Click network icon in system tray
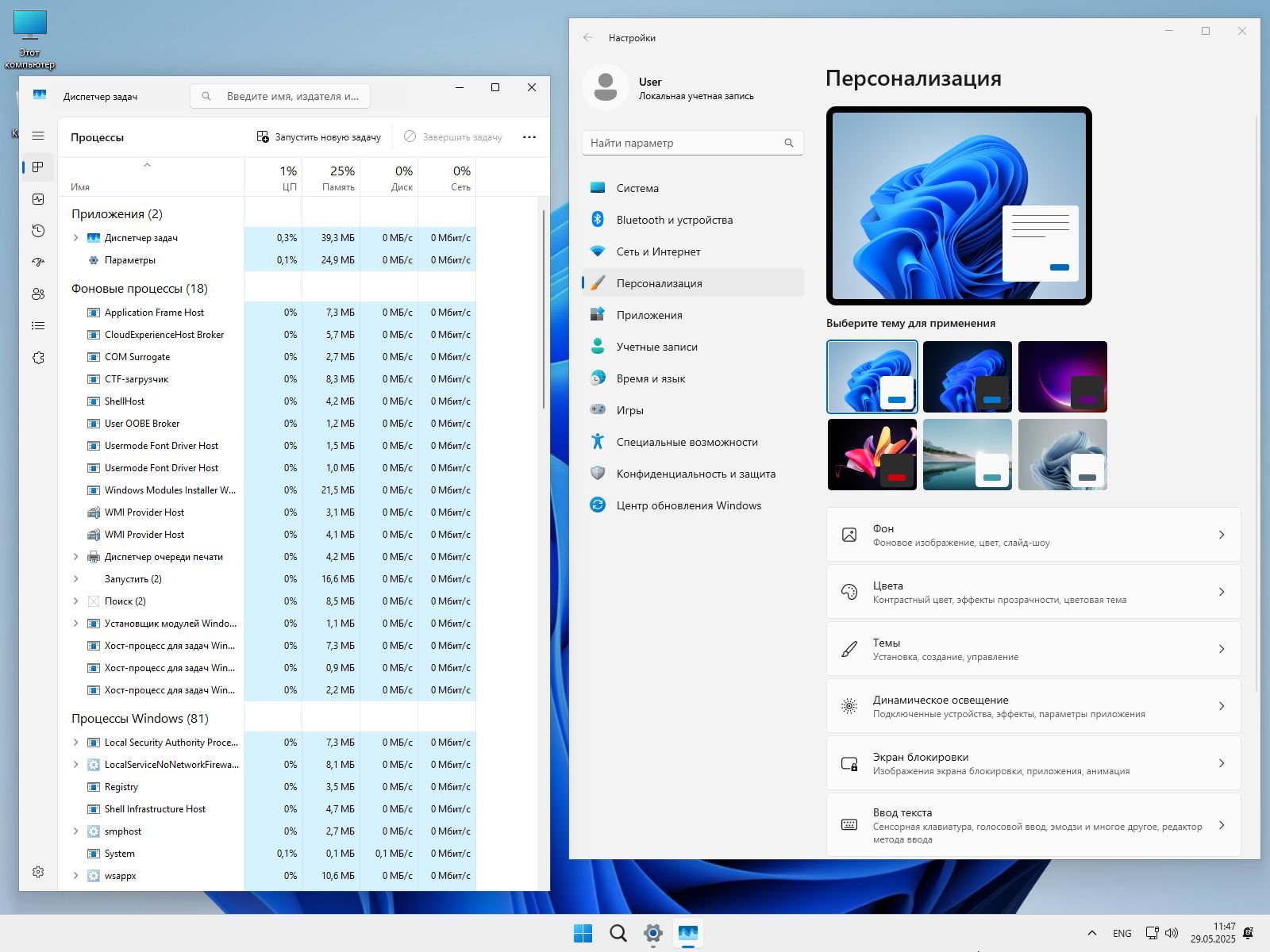The width and height of the screenshot is (1270, 952). (1152, 934)
